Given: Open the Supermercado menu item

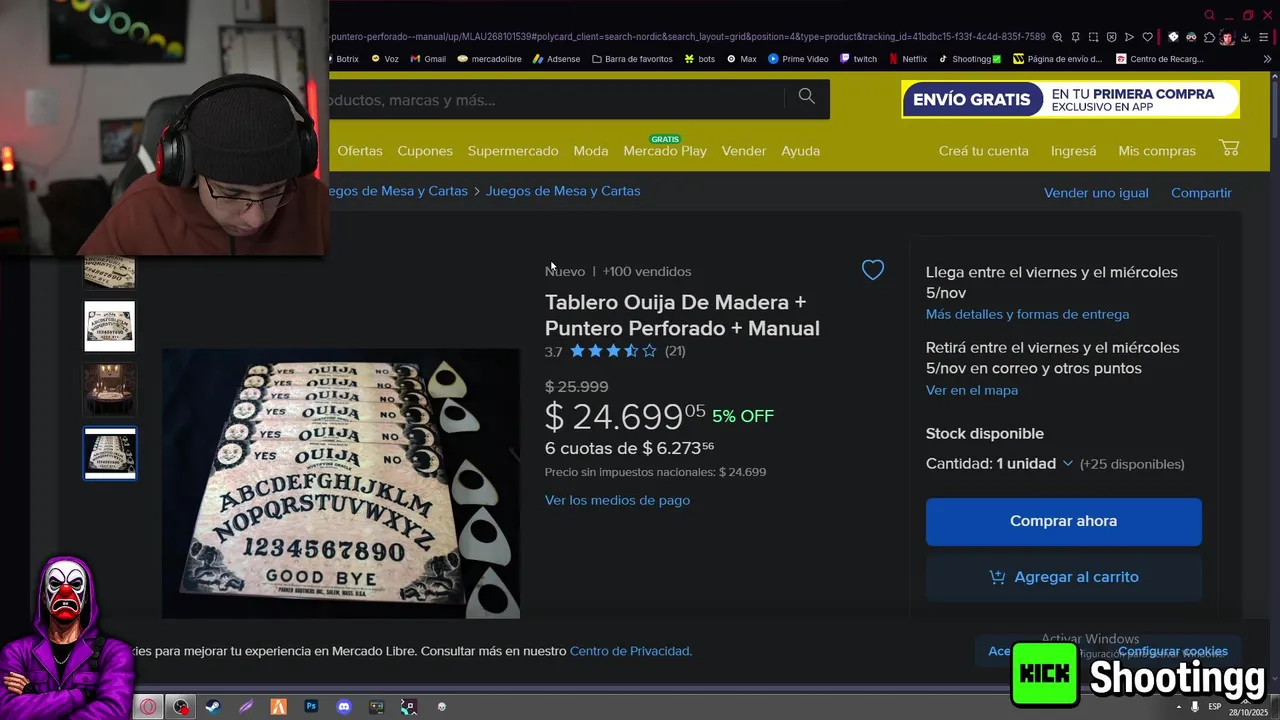Looking at the screenshot, I should (513, 151).
